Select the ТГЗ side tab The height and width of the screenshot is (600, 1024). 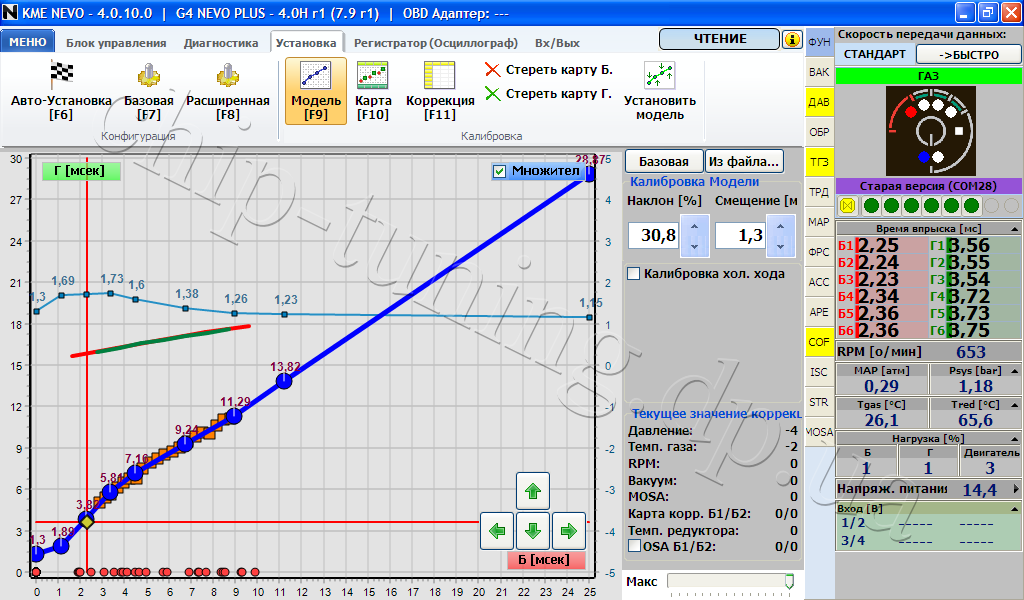[x=819, y=162]
